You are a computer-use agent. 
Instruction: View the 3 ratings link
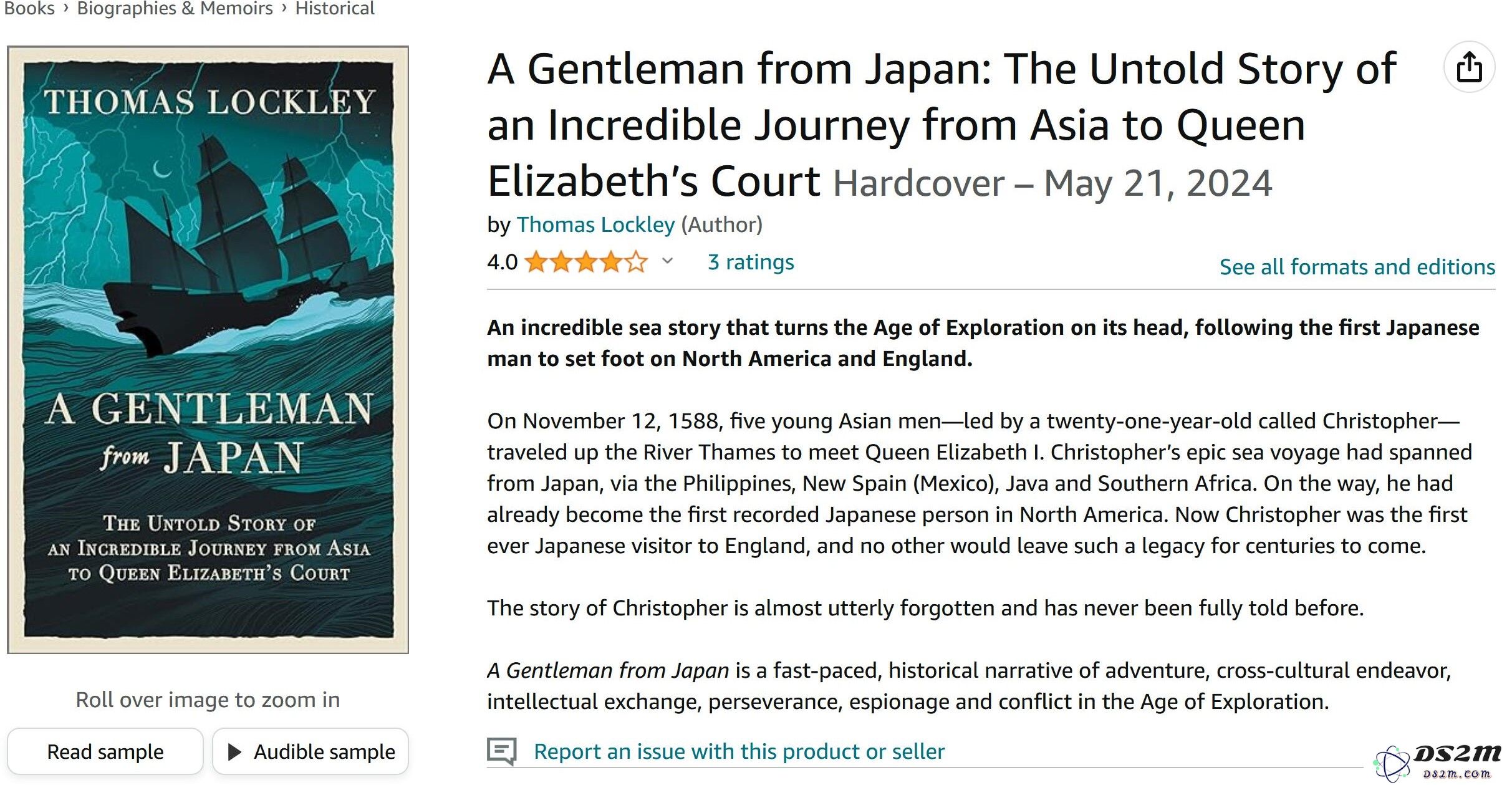(x=751, y=262)
